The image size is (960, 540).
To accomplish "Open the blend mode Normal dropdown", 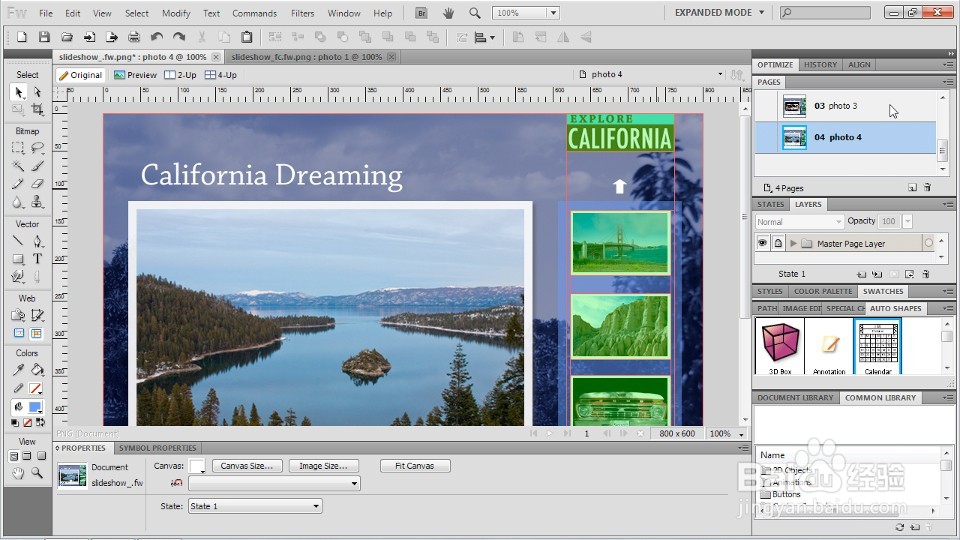I will pyautogui.click(x=799, y=222).
